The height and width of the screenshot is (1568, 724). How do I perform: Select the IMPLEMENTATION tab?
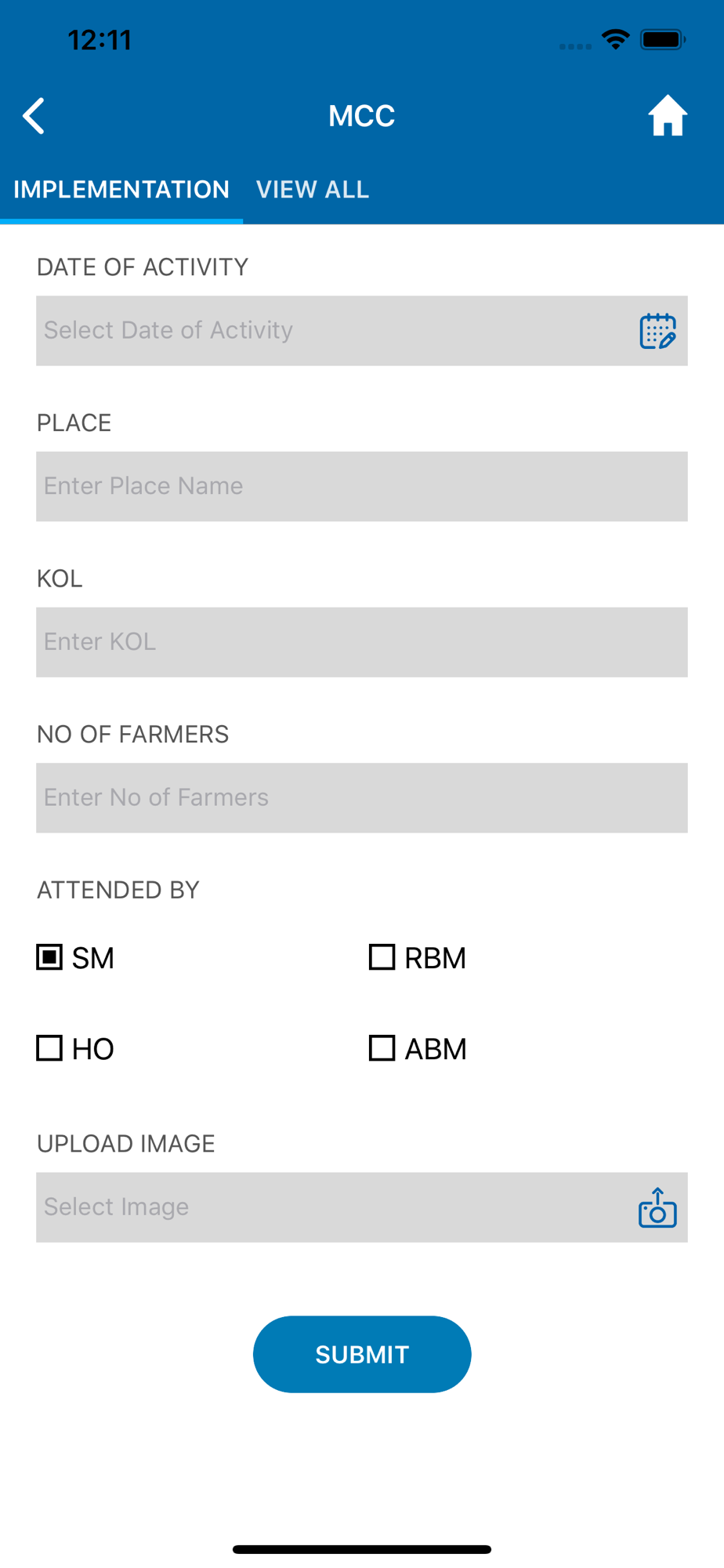[x=121, y=190]
